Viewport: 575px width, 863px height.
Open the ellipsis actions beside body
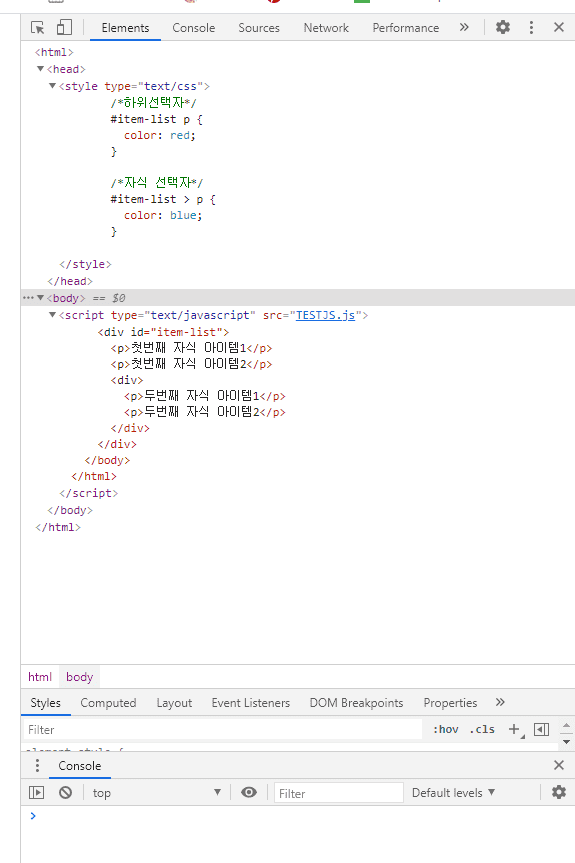[28, 298]
